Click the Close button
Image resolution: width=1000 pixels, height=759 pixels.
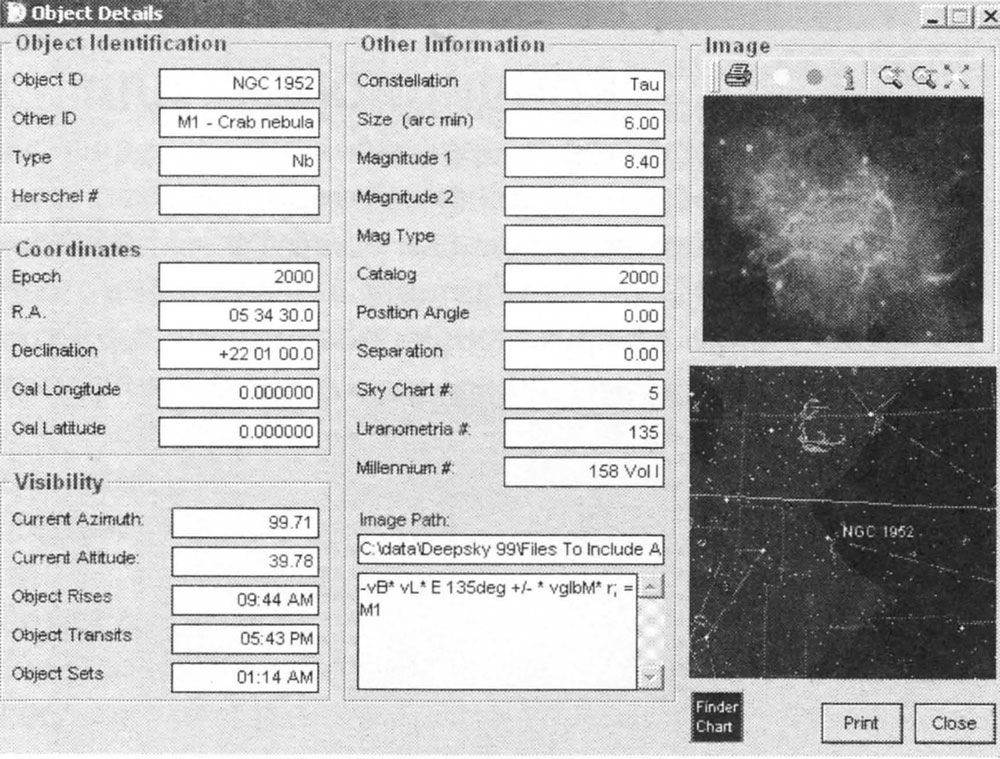tap(954, 723)
